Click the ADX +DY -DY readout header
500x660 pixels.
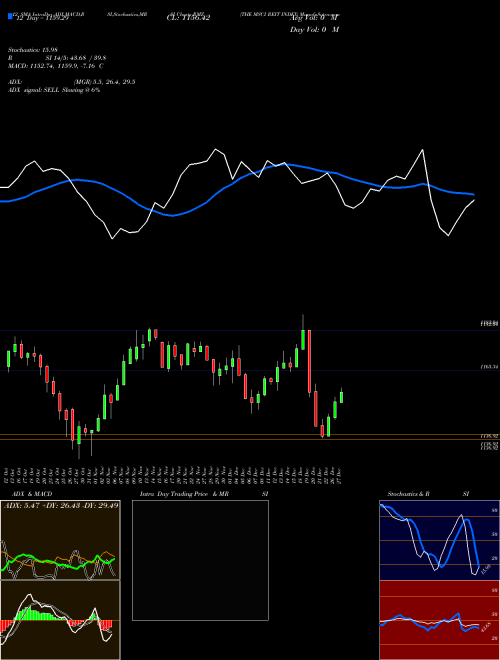pyautogui.click(x=61, y=505)
